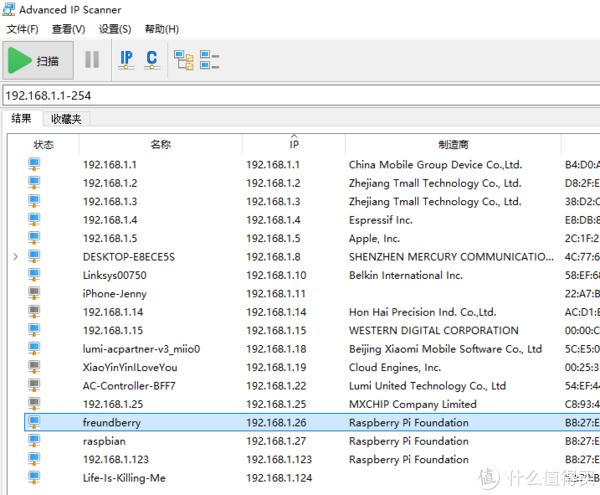
Task: Switch to the 收藏夹 tab
Action: point(66,119)
